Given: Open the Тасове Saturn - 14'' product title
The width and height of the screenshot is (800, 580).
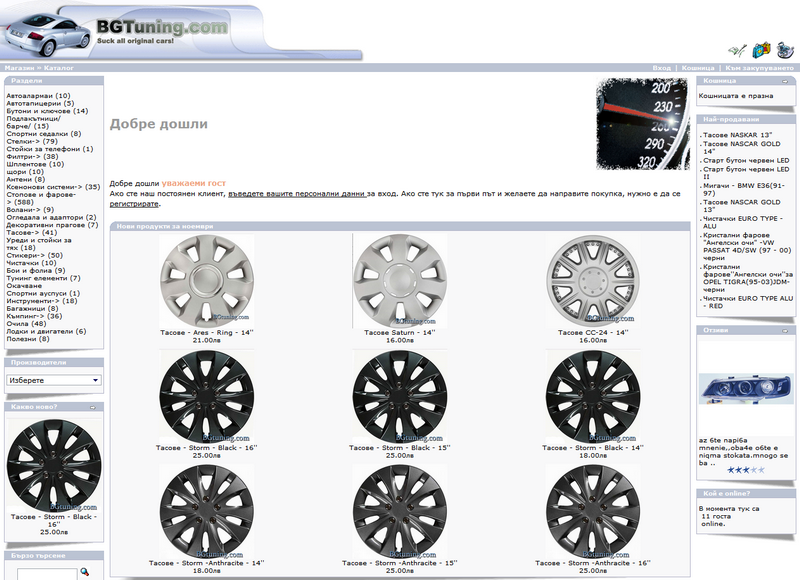Looking at the screenshot, I should click(399, 333).
